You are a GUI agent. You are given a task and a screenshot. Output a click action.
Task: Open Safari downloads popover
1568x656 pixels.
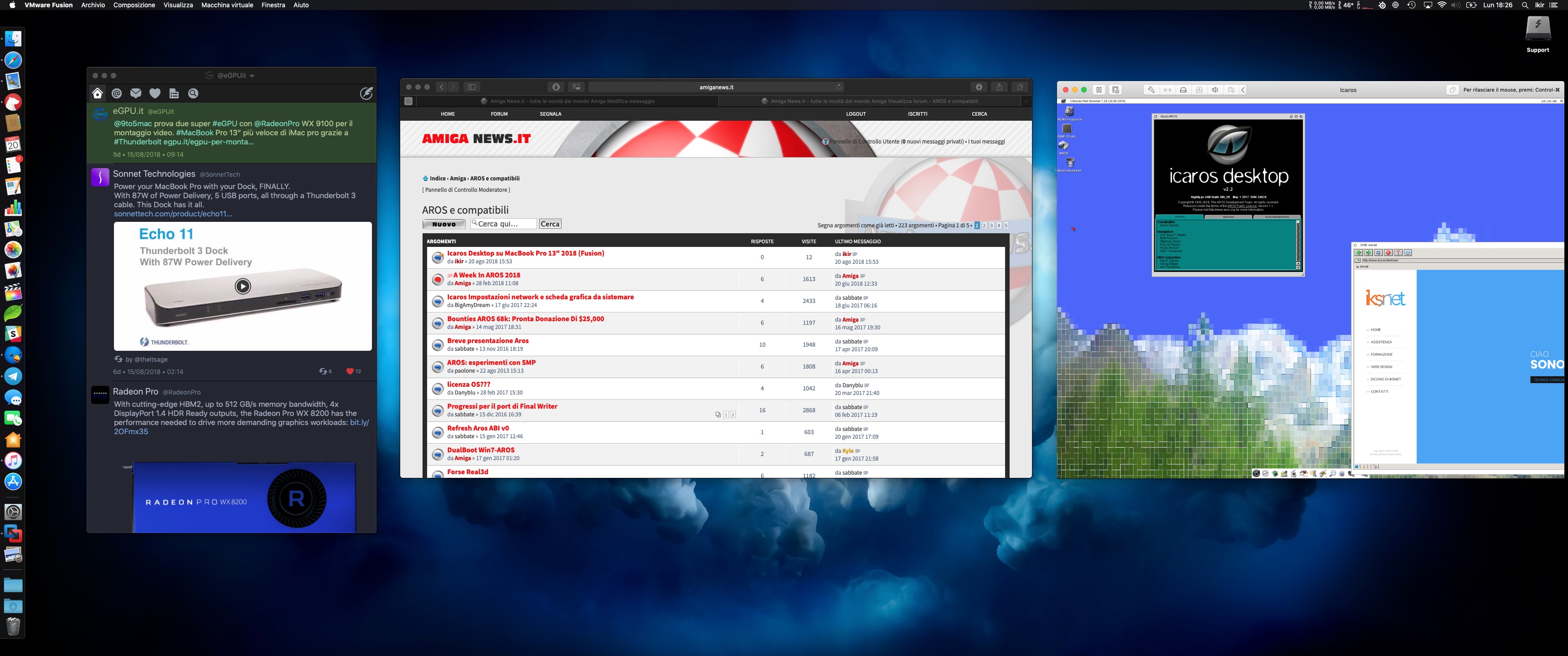pos(979,87)
